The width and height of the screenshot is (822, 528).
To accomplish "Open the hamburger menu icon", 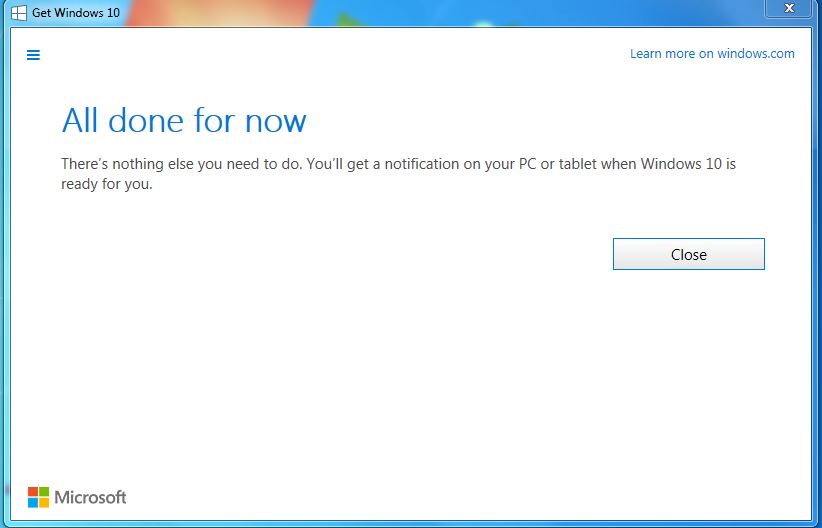I will coord(33,55).
